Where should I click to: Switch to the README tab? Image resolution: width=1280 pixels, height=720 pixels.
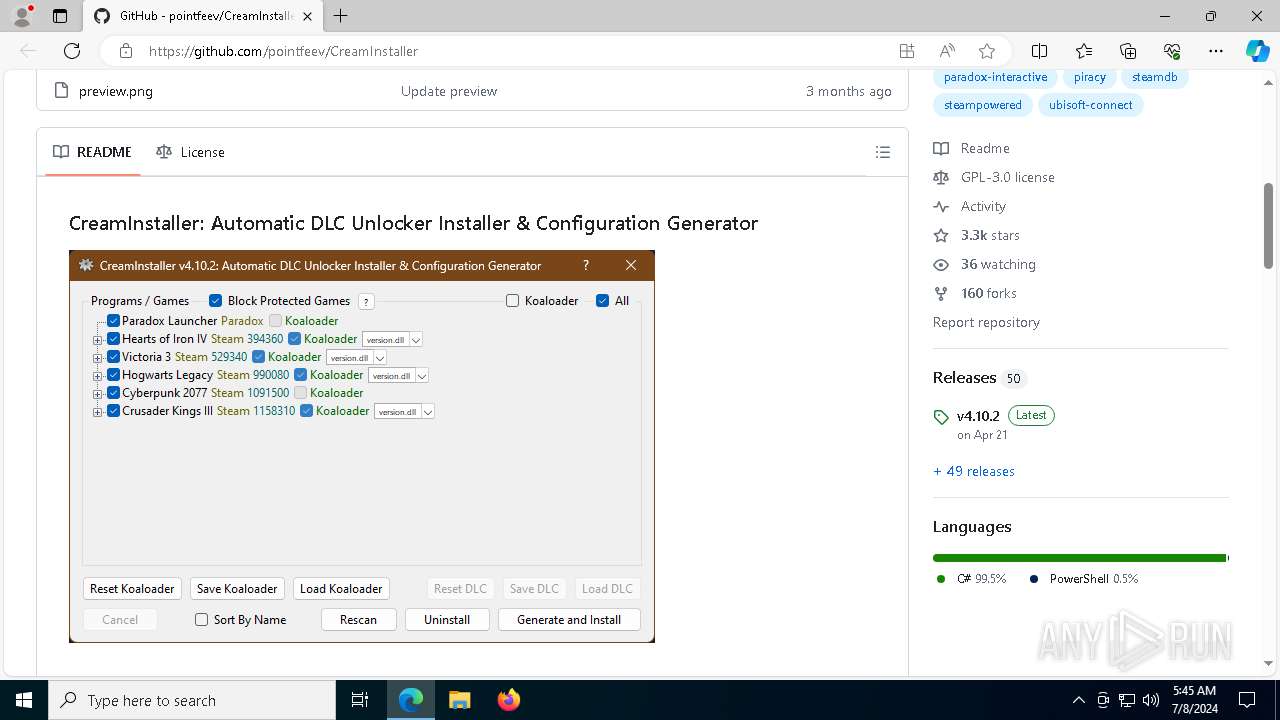click(92, 152)
